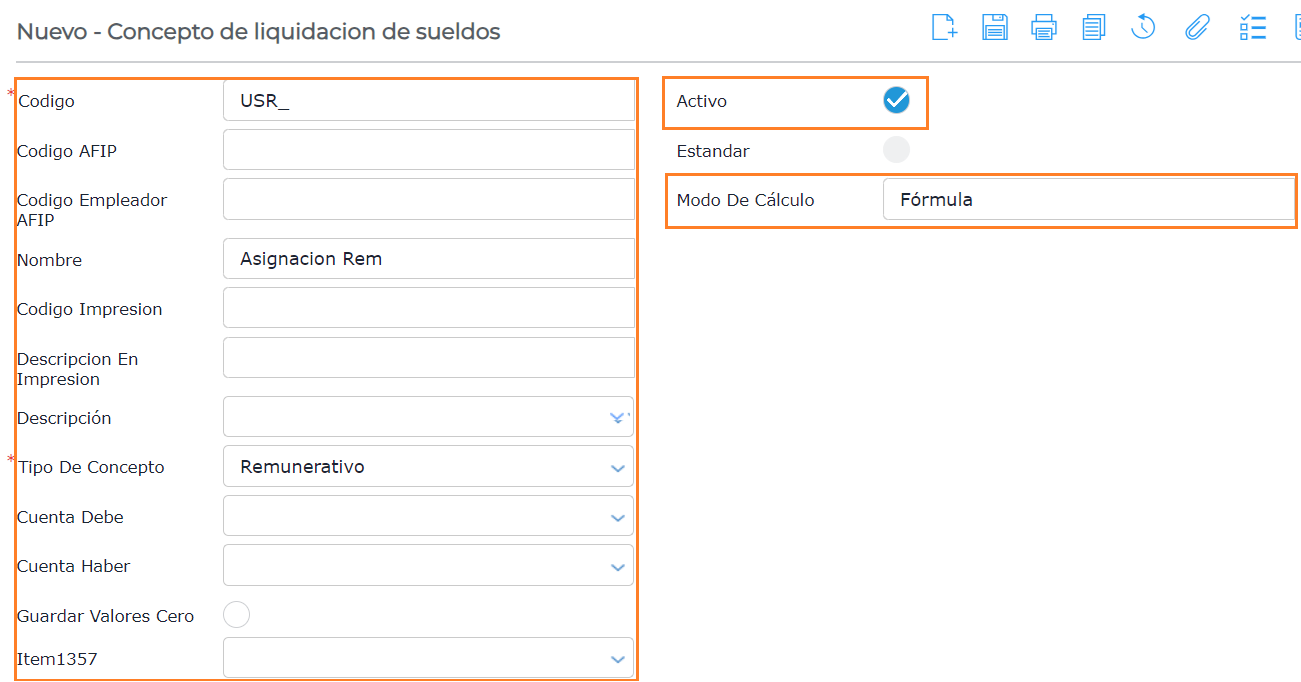Click the checklist icon in toolbar
The width and height of the screenshot is (1301, 682).
[x=1252, y=28]
